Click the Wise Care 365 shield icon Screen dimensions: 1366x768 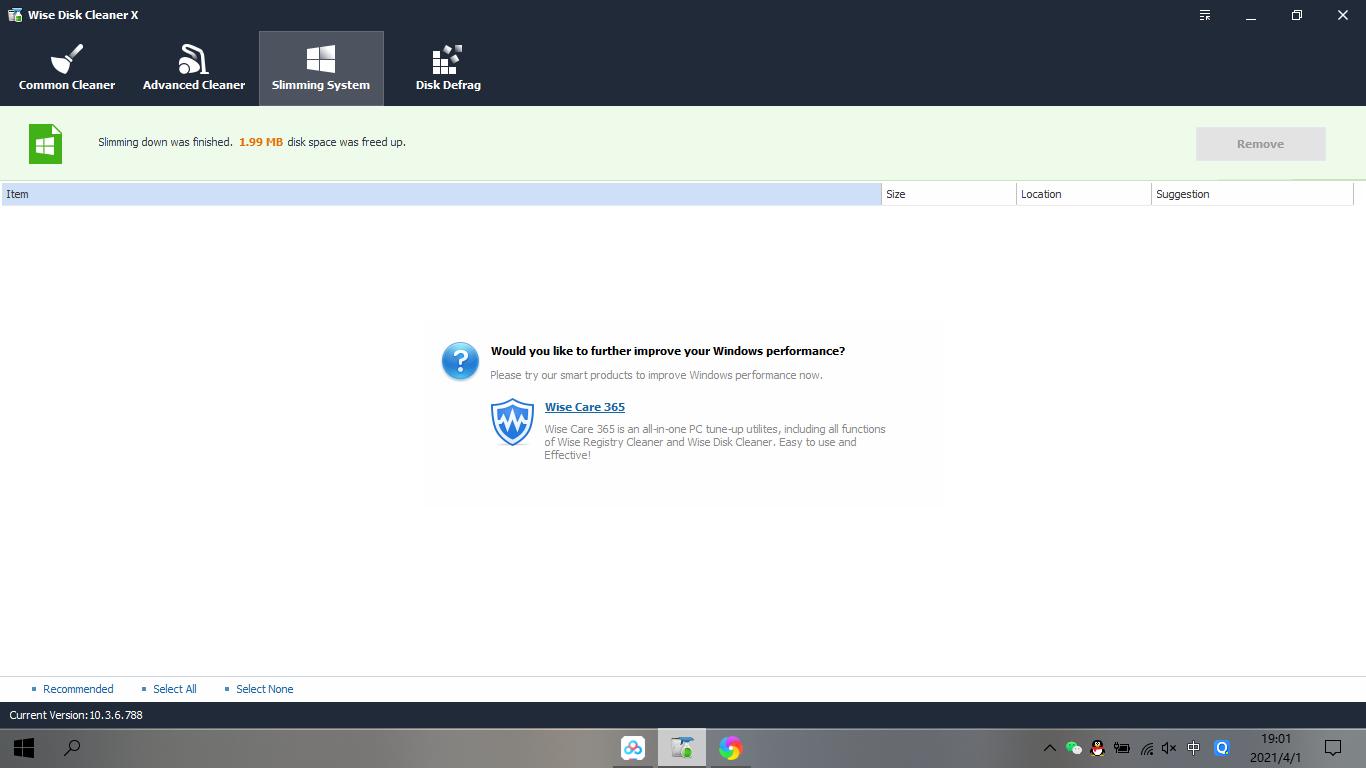[512, 422]
